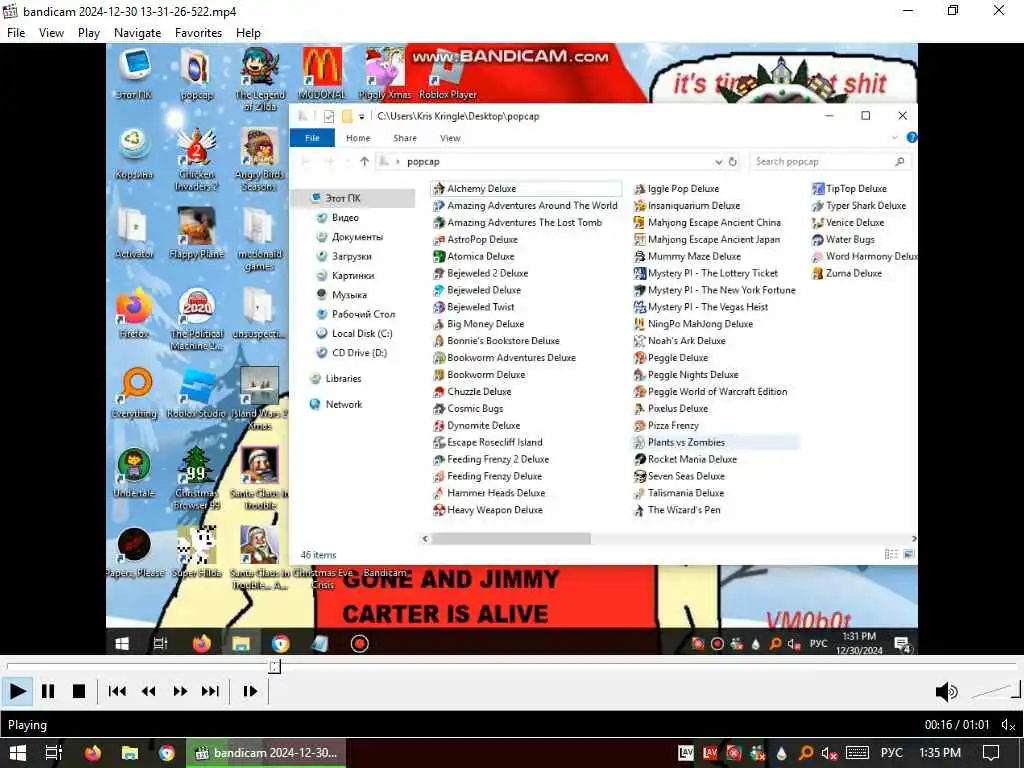Click the player's title bar application icon
This screenshot has height=768, width=1024.
10,11
